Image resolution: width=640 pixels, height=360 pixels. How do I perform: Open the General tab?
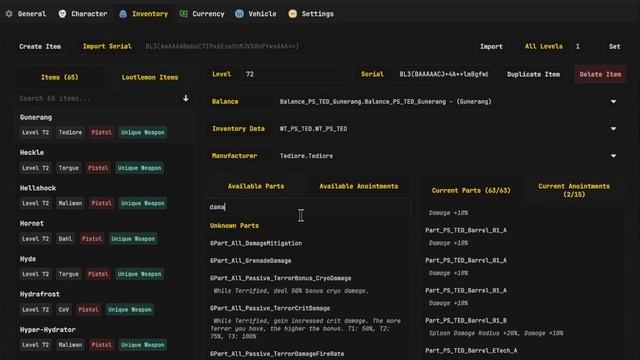pyautogui.click(x=26, y=14)
